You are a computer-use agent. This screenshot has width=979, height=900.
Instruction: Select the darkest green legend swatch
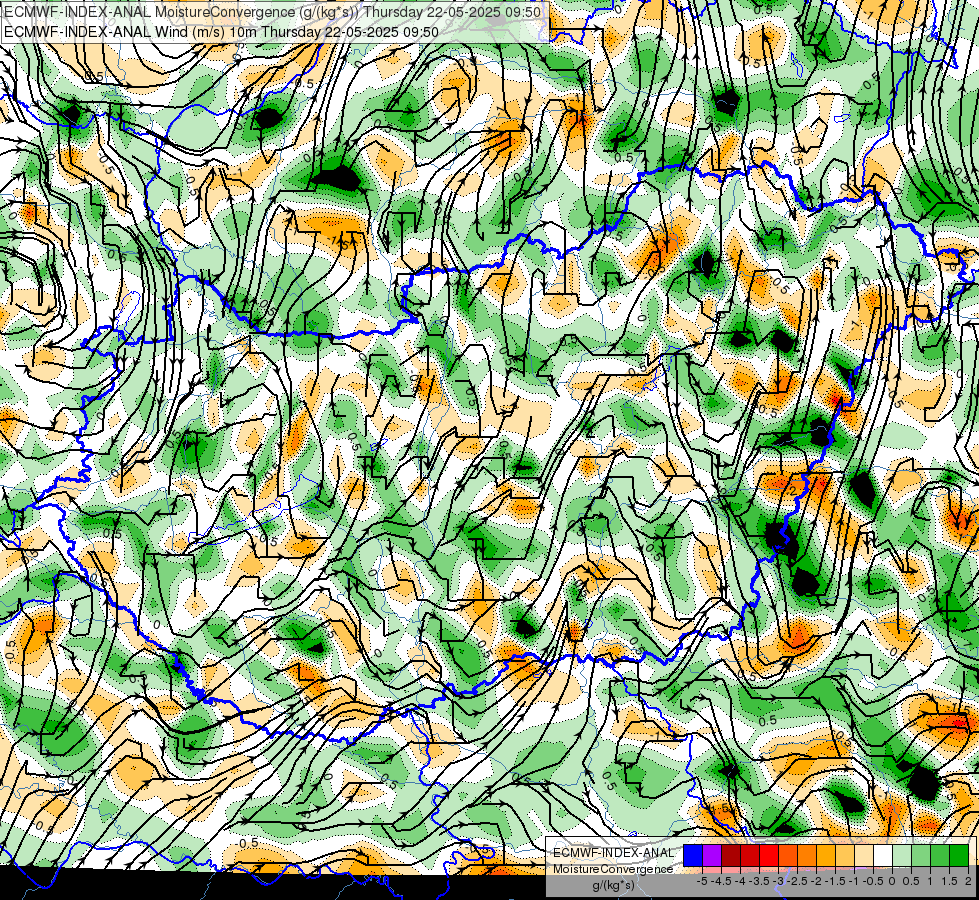click(x=959, y=855)
